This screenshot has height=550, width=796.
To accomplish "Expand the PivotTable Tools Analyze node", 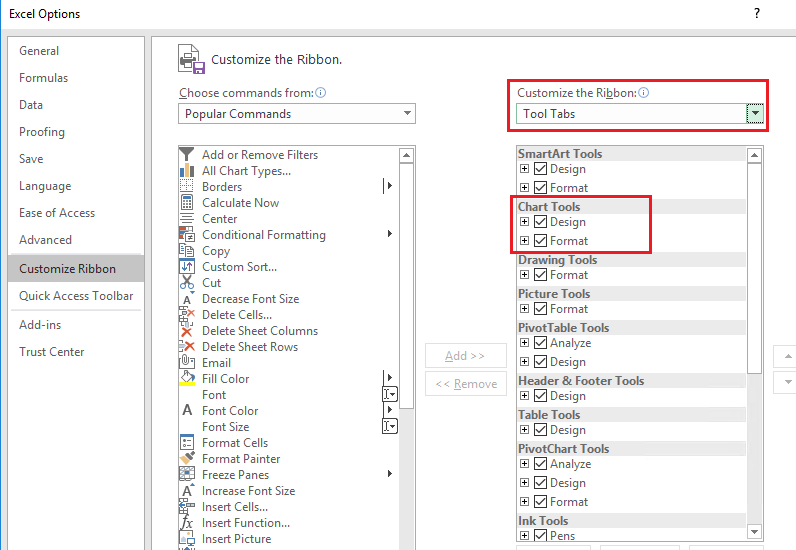I will click(524, 342).
